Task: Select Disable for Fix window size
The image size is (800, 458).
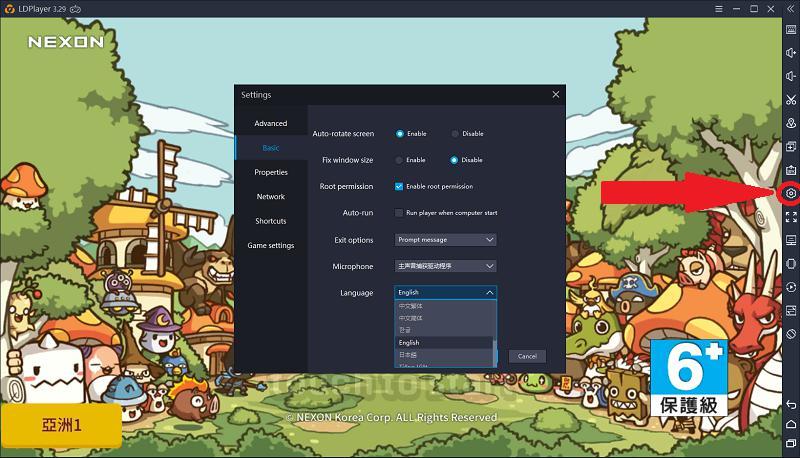Action: [x=454, y=160]
